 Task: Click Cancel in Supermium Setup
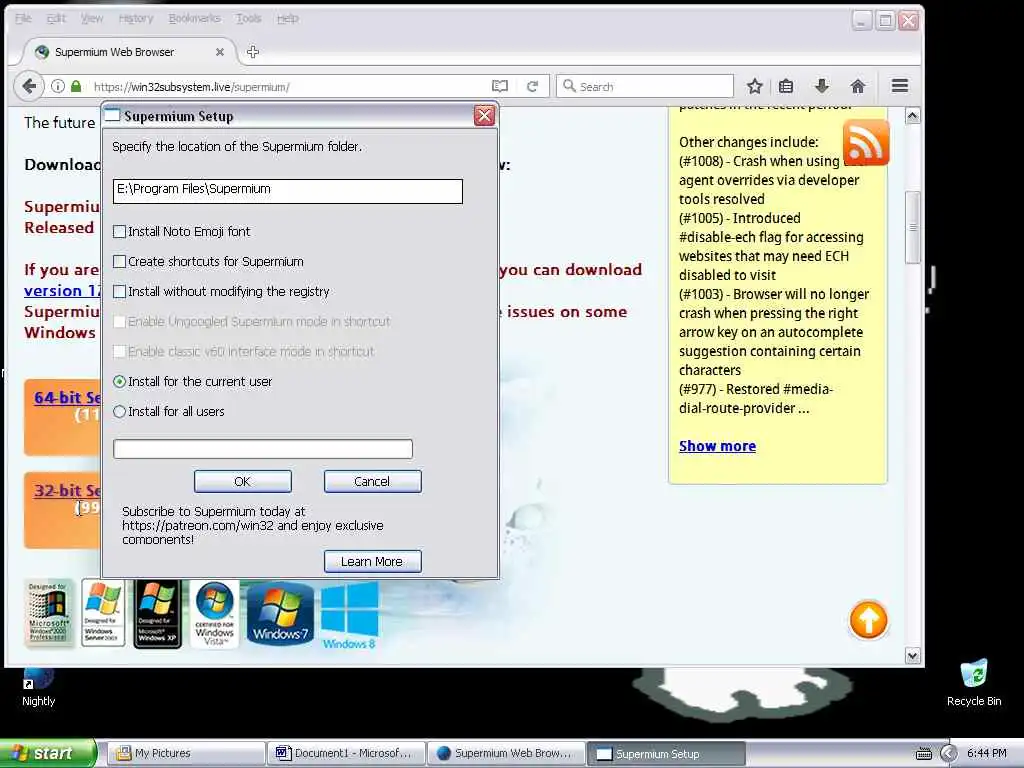[x=372, y=481]
